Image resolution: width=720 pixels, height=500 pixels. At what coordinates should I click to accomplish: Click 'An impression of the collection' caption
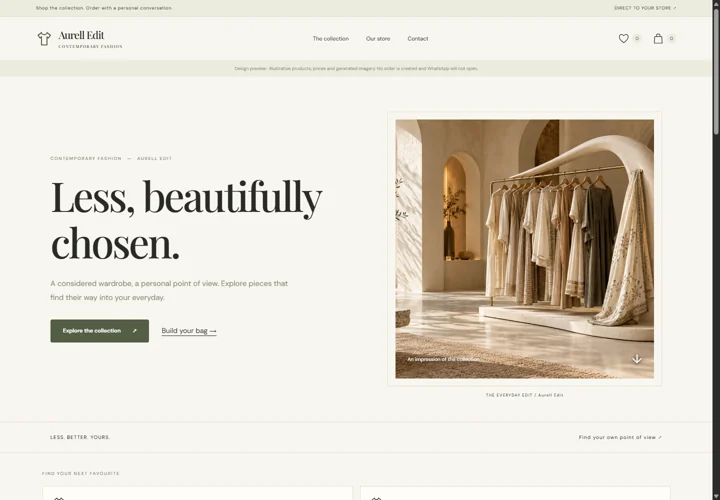click(x=443, y=359)
